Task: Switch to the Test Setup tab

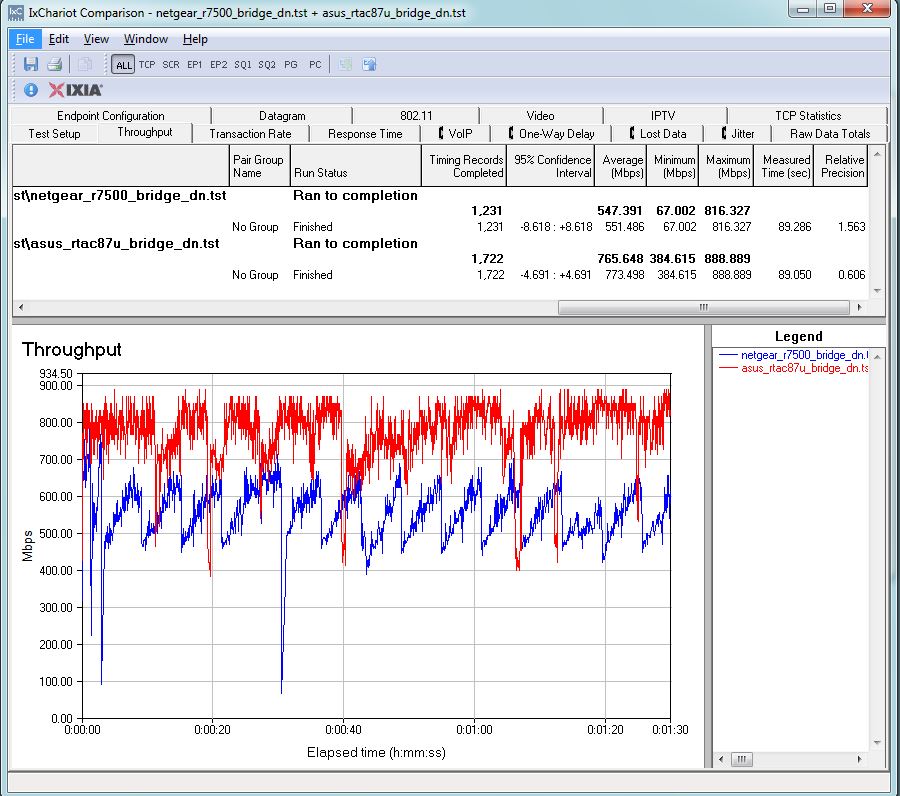Action: [x=55, y=134]
